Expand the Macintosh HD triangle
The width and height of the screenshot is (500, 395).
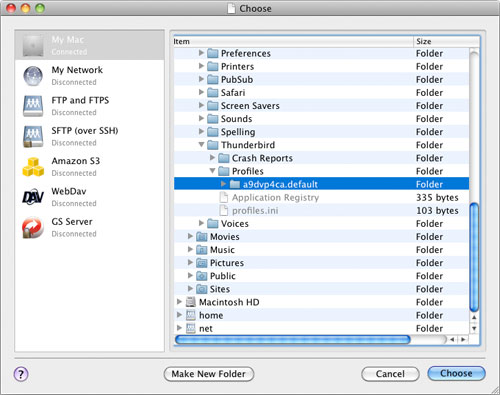pyautogui.click(x=179, y=301)
